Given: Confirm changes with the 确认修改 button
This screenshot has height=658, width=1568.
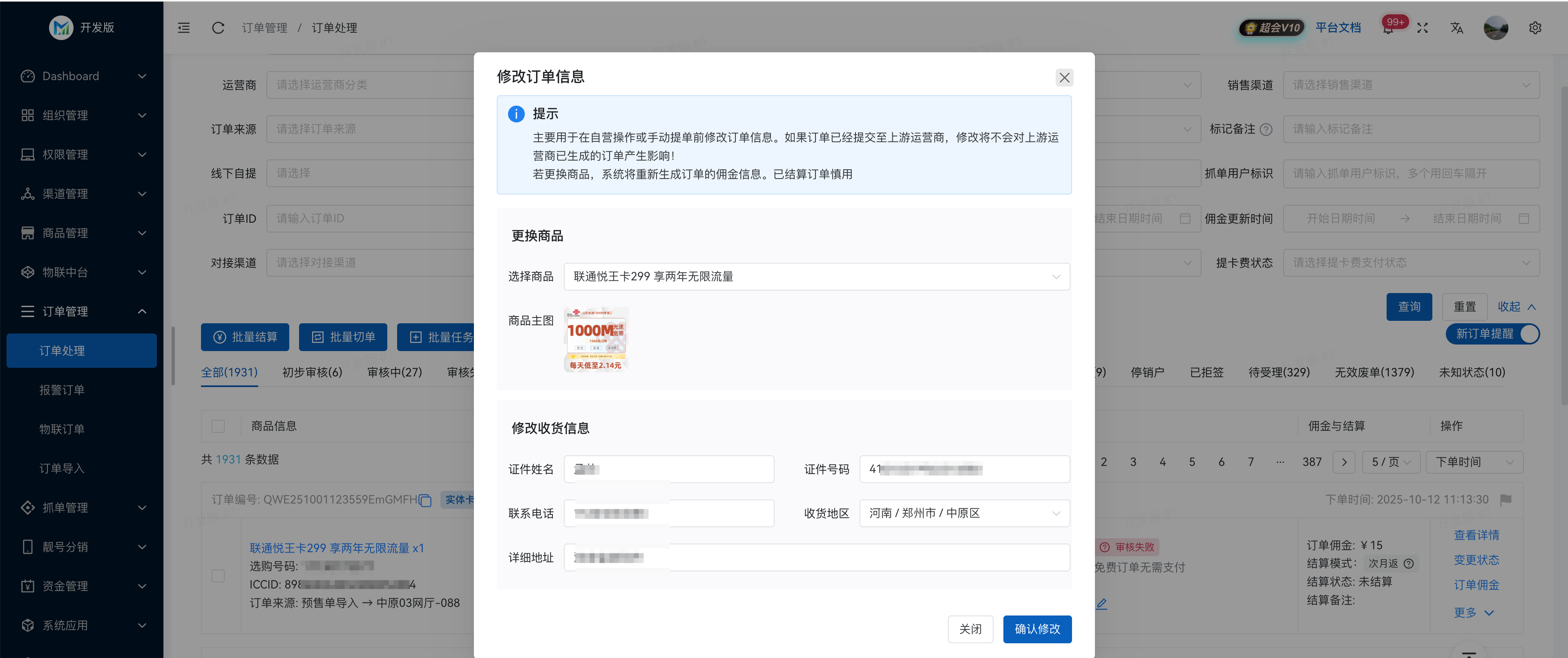Looking at the screenshot, I should point(1037,629).
